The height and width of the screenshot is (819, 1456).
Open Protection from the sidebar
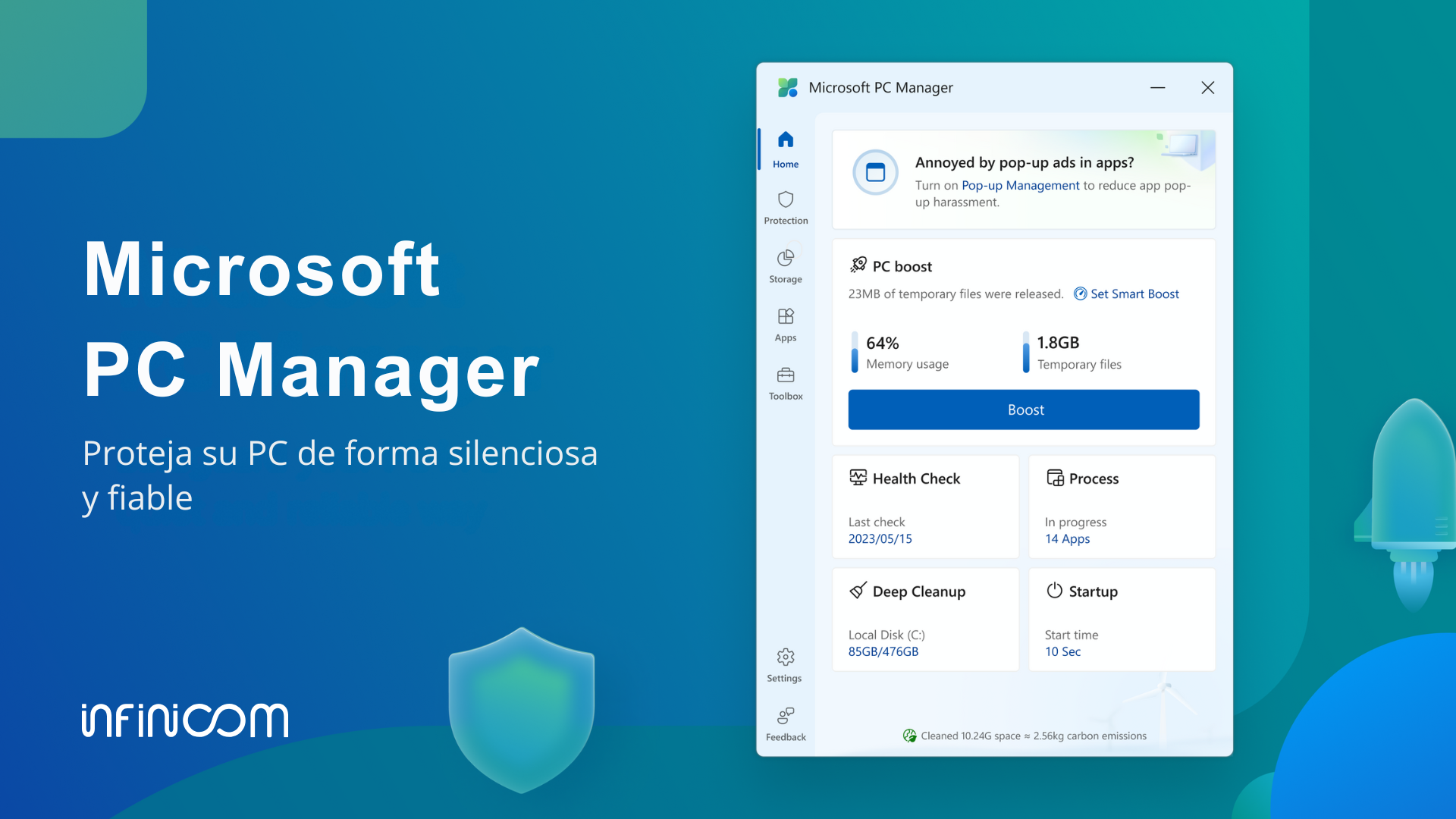(785, 199)
